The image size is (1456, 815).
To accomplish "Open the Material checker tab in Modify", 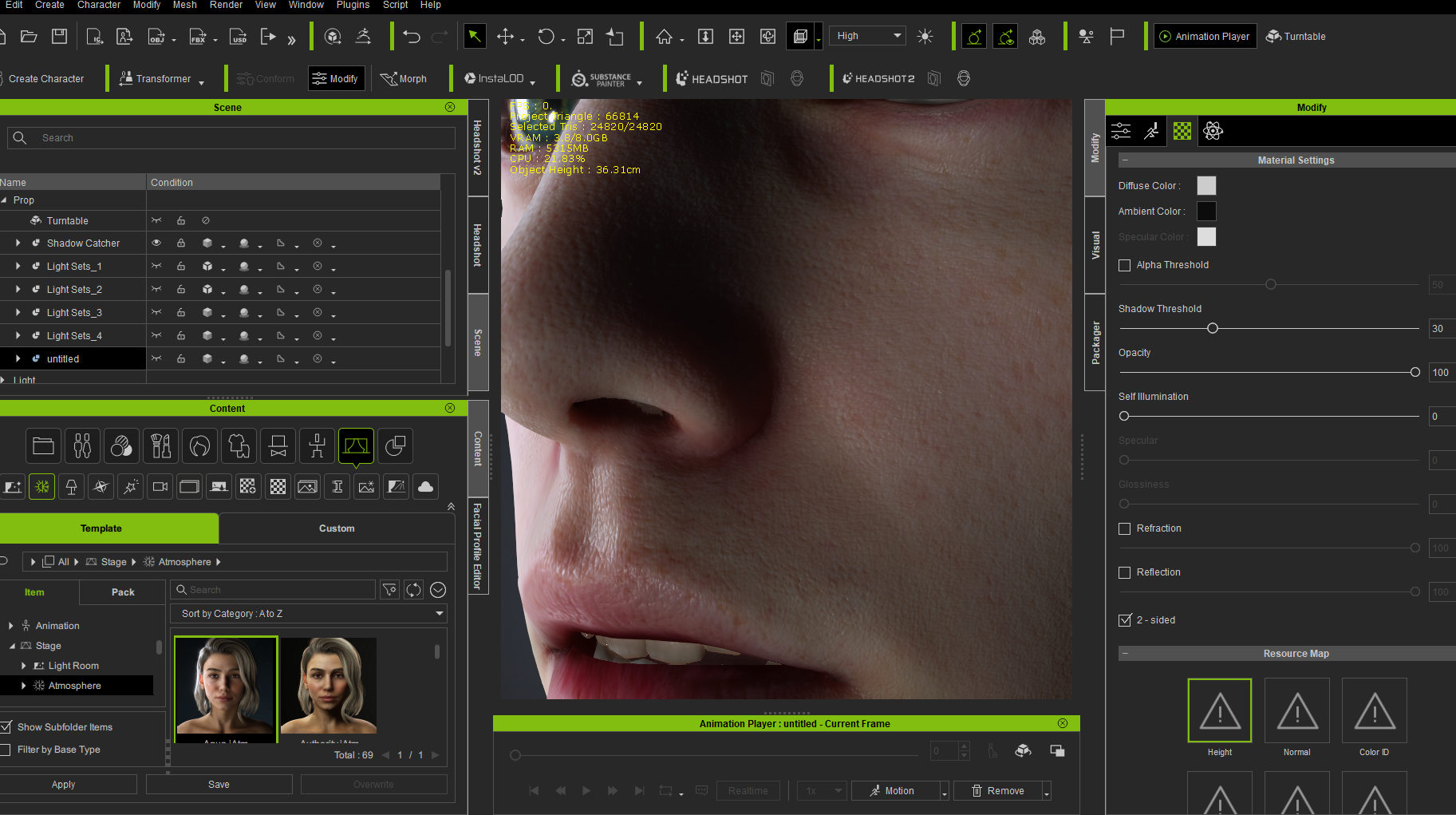I will click(x=1182, y=131).
